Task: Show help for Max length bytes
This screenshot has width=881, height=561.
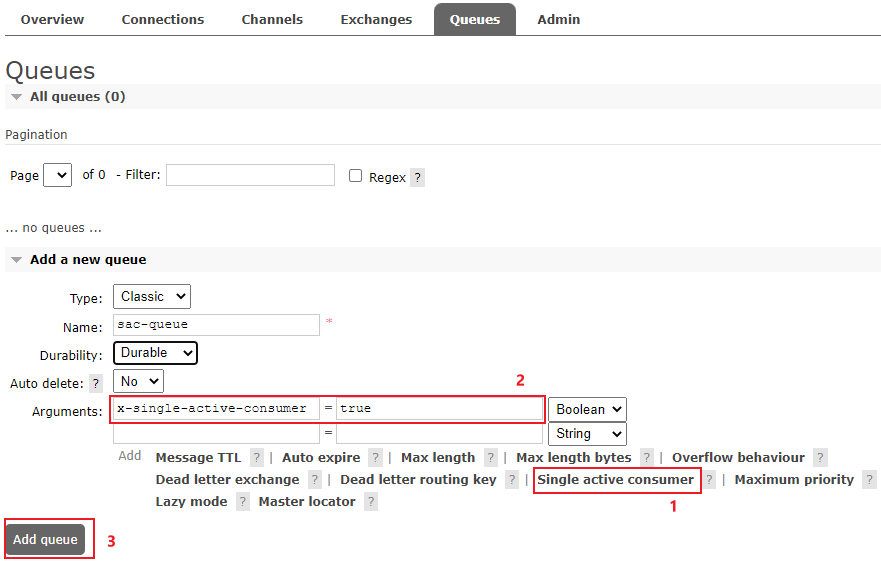Action: point(647,458)
